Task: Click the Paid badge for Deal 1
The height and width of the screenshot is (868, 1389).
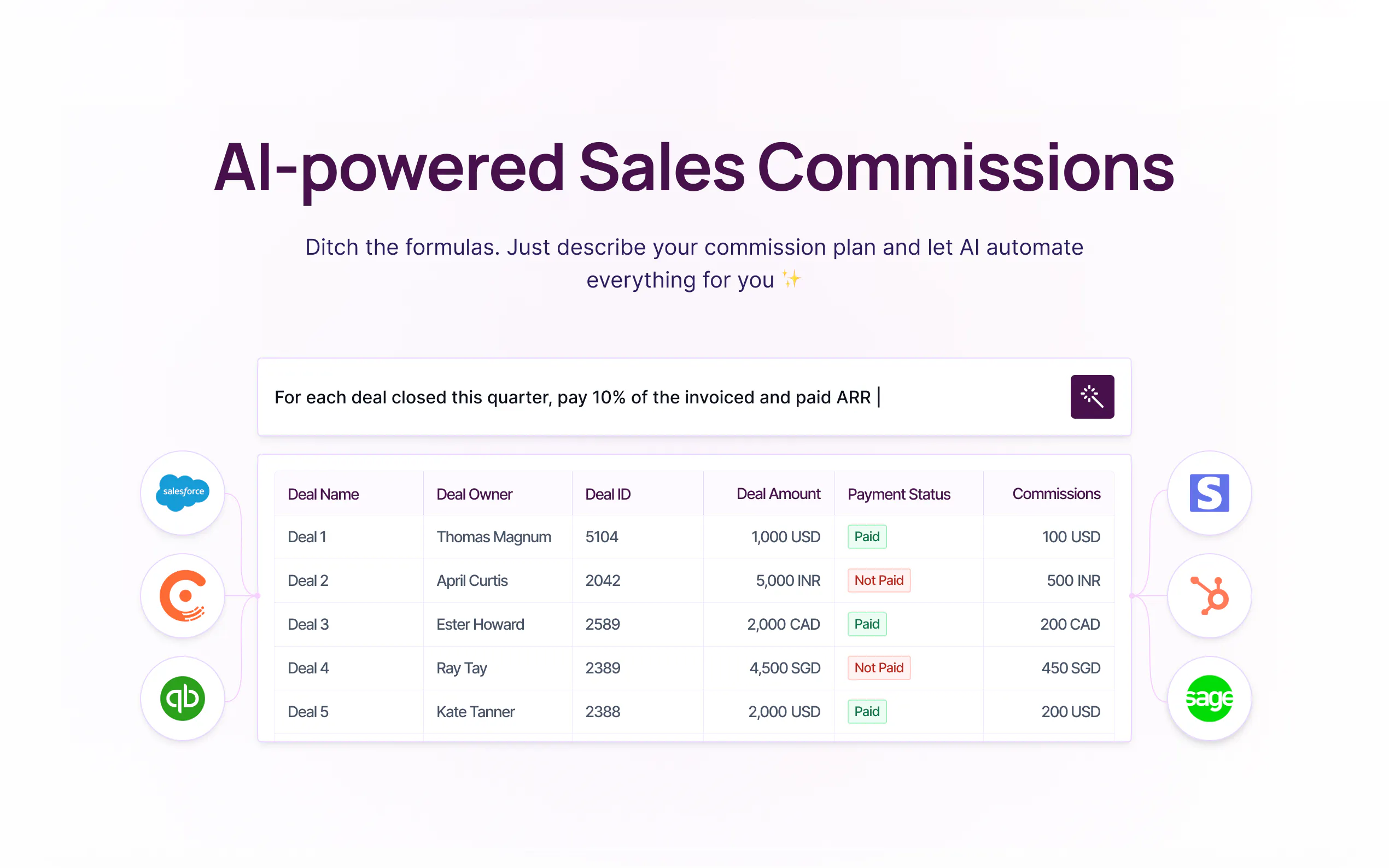Action: tap(866, 537)
